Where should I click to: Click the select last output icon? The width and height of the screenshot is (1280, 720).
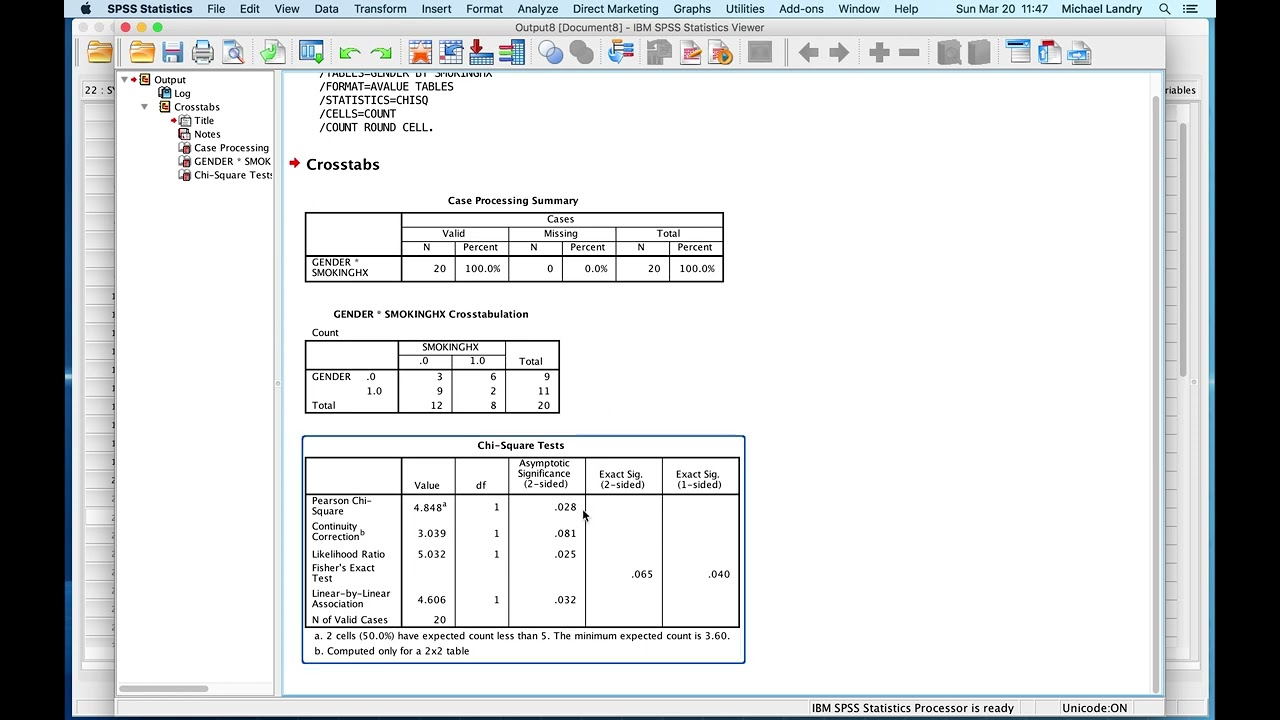click(621, 52)
